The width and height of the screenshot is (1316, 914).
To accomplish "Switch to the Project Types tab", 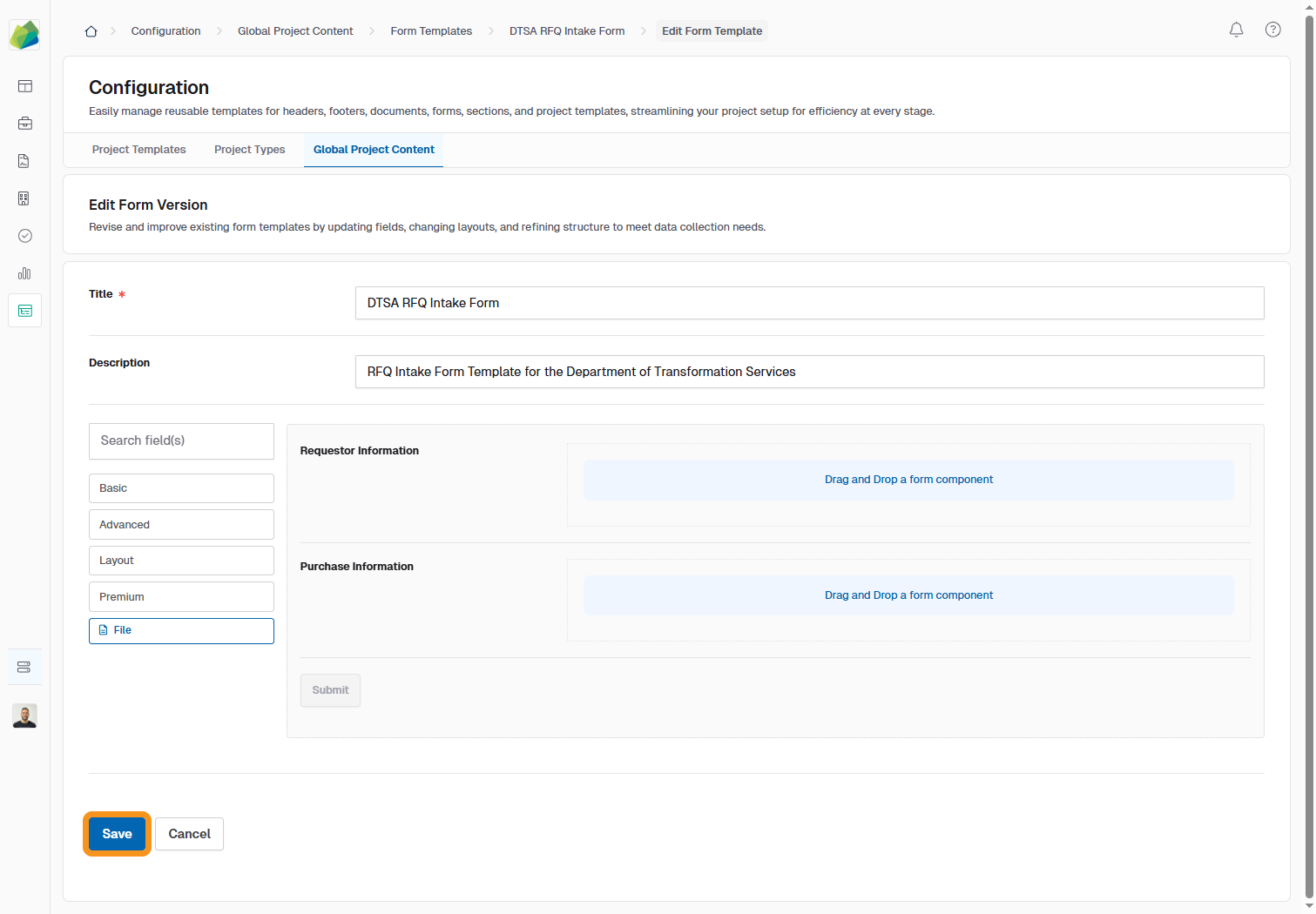I will [x=250, y=150].
